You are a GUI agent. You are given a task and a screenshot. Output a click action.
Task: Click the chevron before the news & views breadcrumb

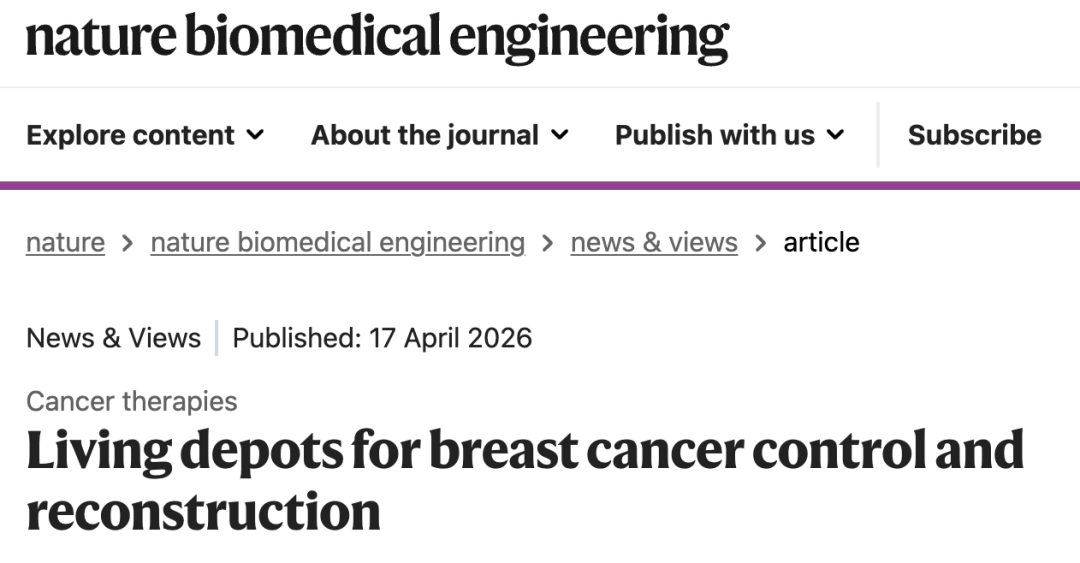point(548,242)
